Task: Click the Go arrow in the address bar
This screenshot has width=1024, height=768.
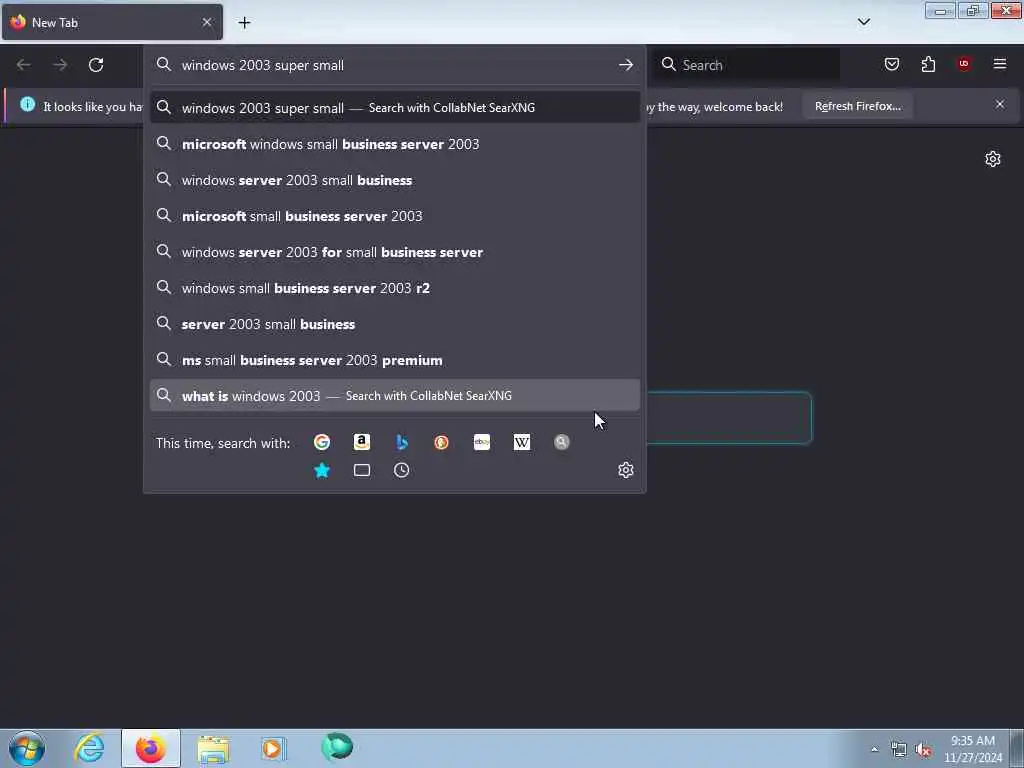Action: [626, 65]
